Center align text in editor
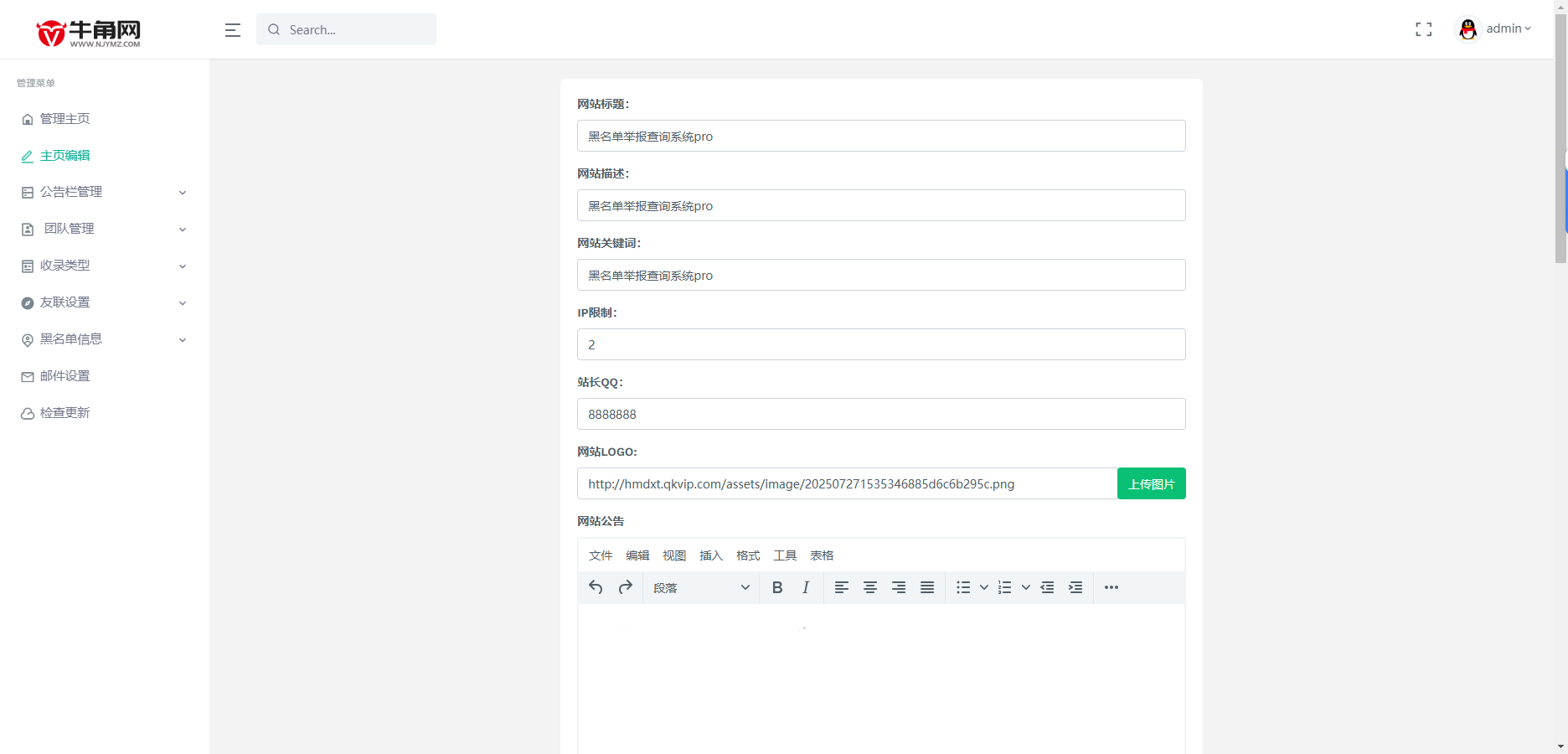1568x754 pixels. (870, 587)
